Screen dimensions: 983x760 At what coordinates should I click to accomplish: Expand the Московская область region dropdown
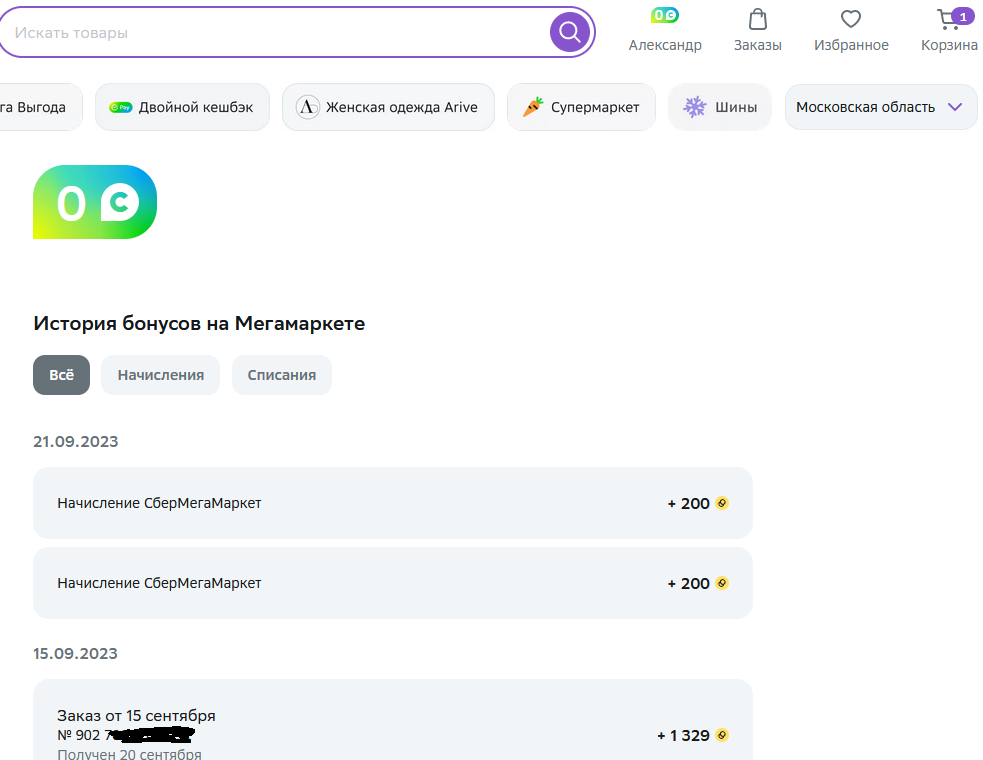click(881, 107)
